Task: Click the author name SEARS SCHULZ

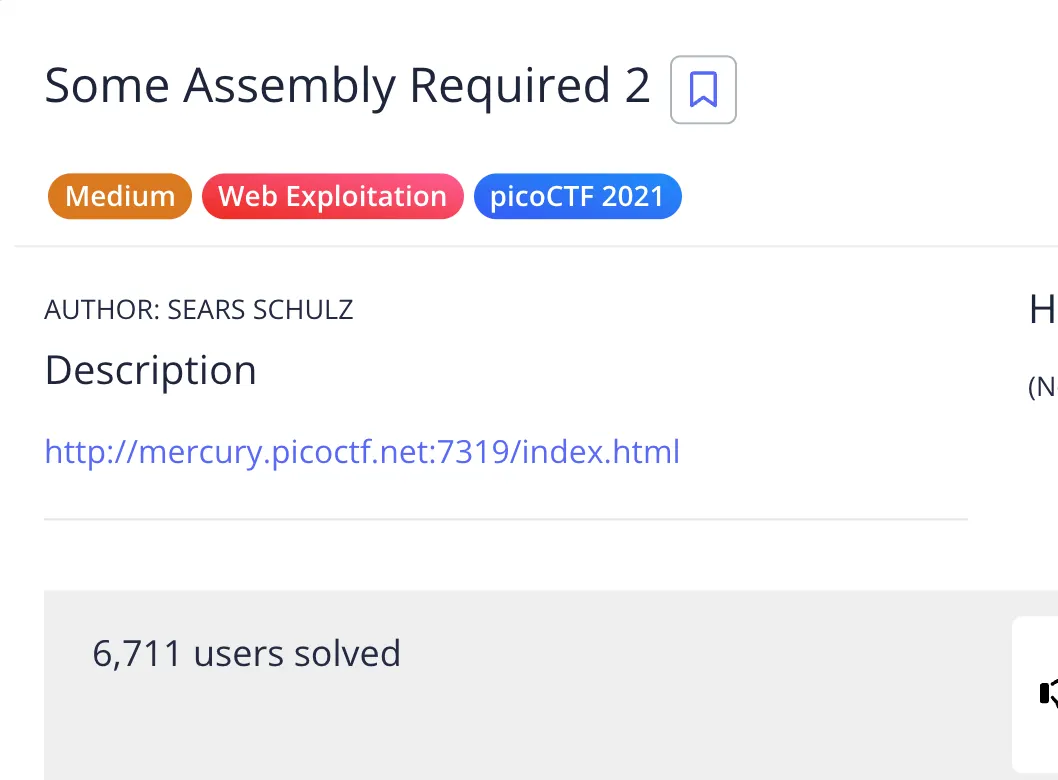Action: (260, 310)
